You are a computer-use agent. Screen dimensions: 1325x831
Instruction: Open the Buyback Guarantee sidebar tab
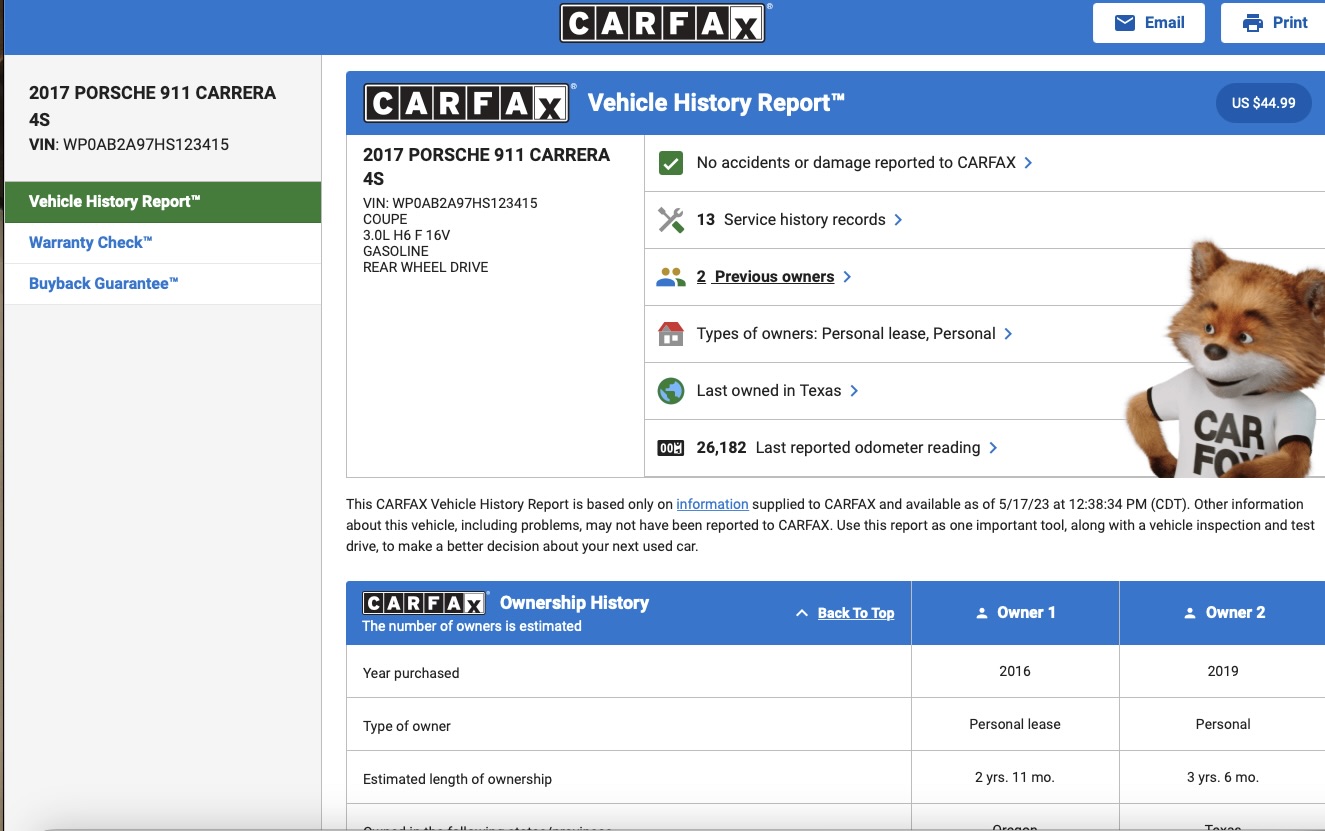163,284
